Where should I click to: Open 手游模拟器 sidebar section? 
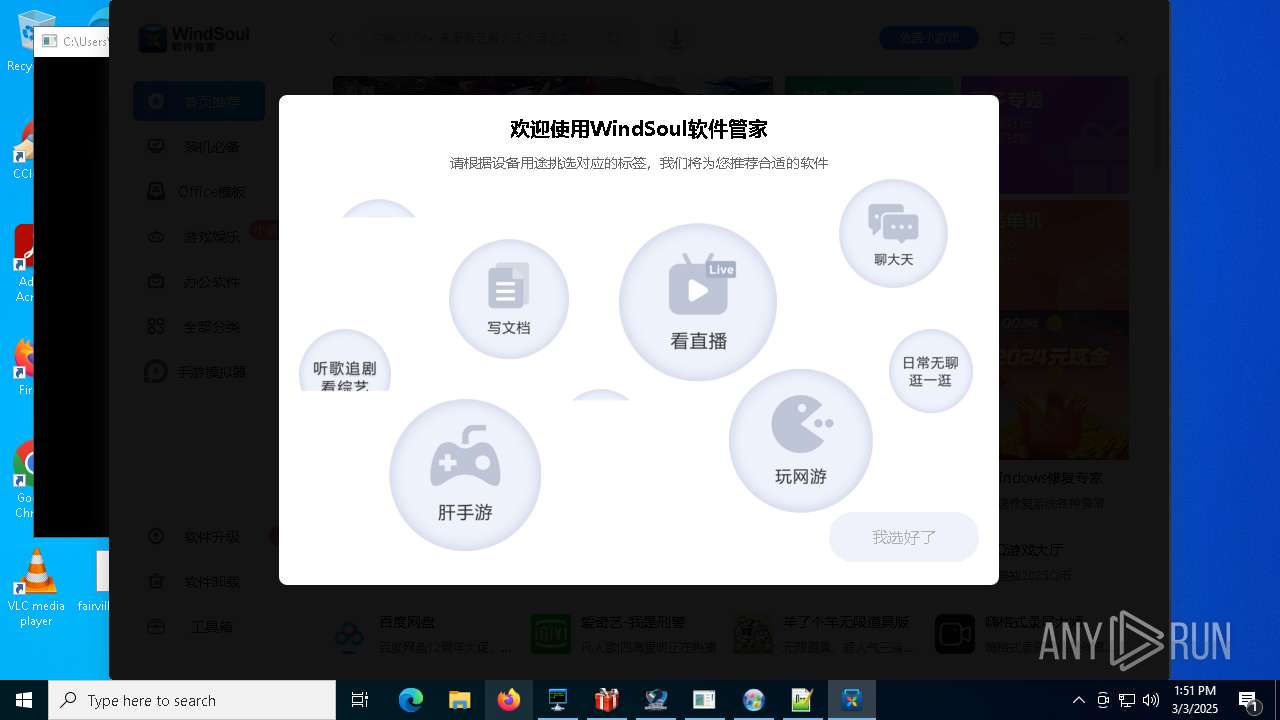[x=199, y=371]
